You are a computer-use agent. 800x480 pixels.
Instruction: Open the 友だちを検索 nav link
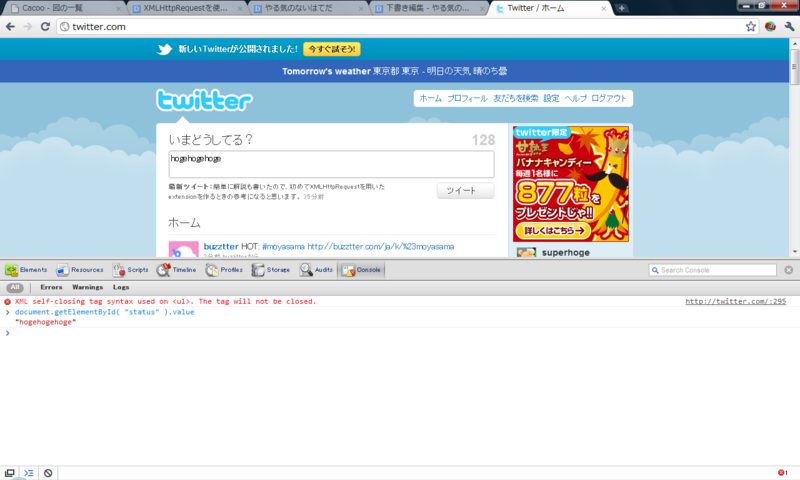pyautogui.click(x=515, y=98)
